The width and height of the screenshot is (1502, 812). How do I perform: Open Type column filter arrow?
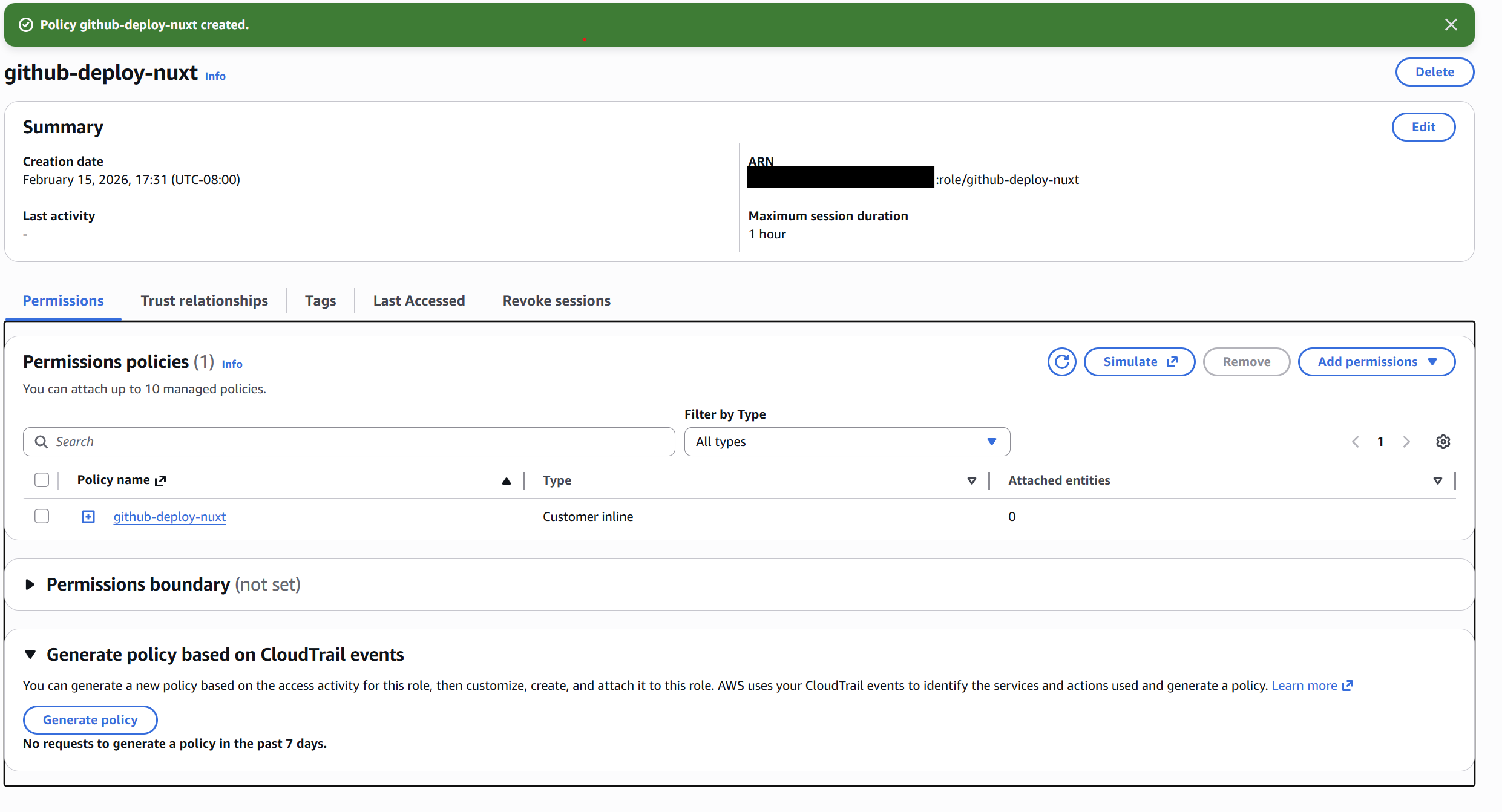(x=971, y=481)
